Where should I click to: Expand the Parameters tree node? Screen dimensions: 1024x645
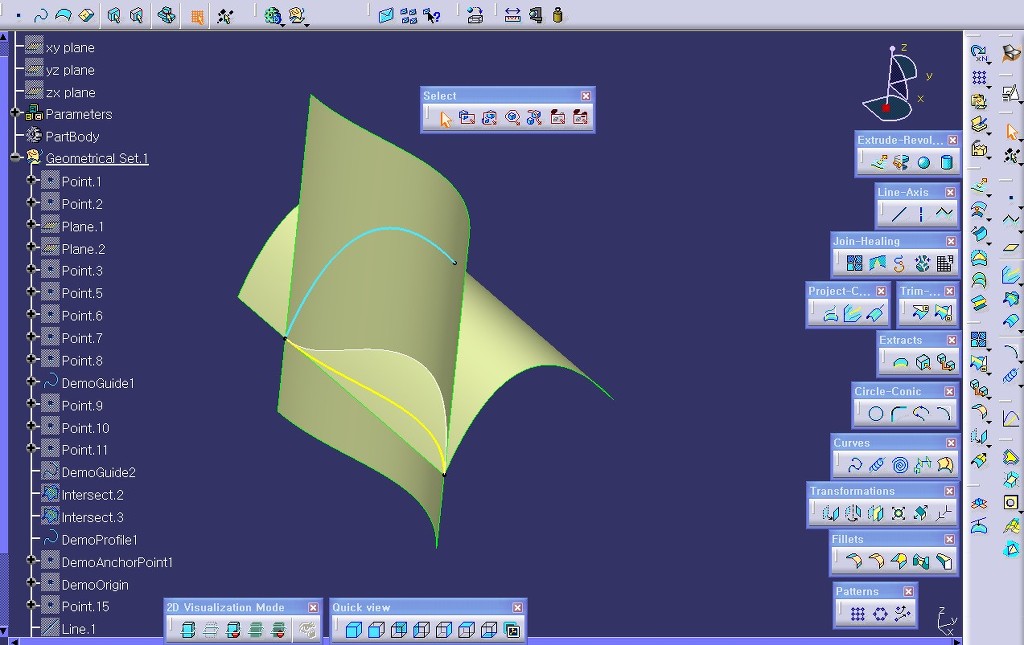(16, 114)
